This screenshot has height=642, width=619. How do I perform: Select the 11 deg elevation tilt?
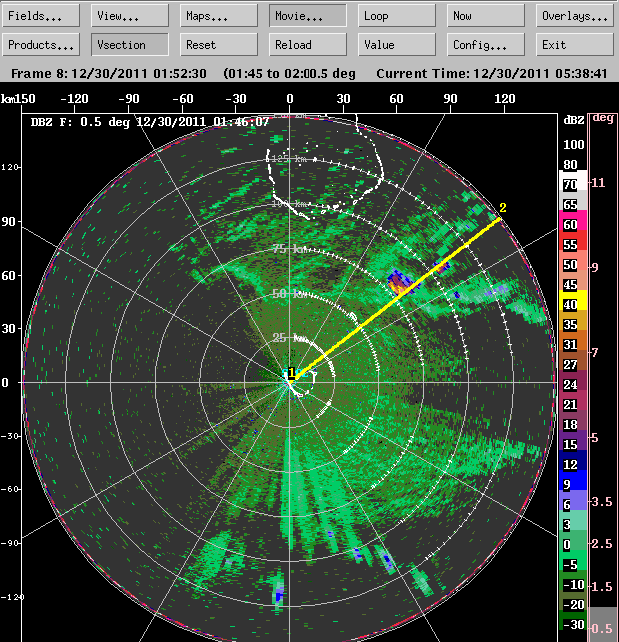point(598,182)
